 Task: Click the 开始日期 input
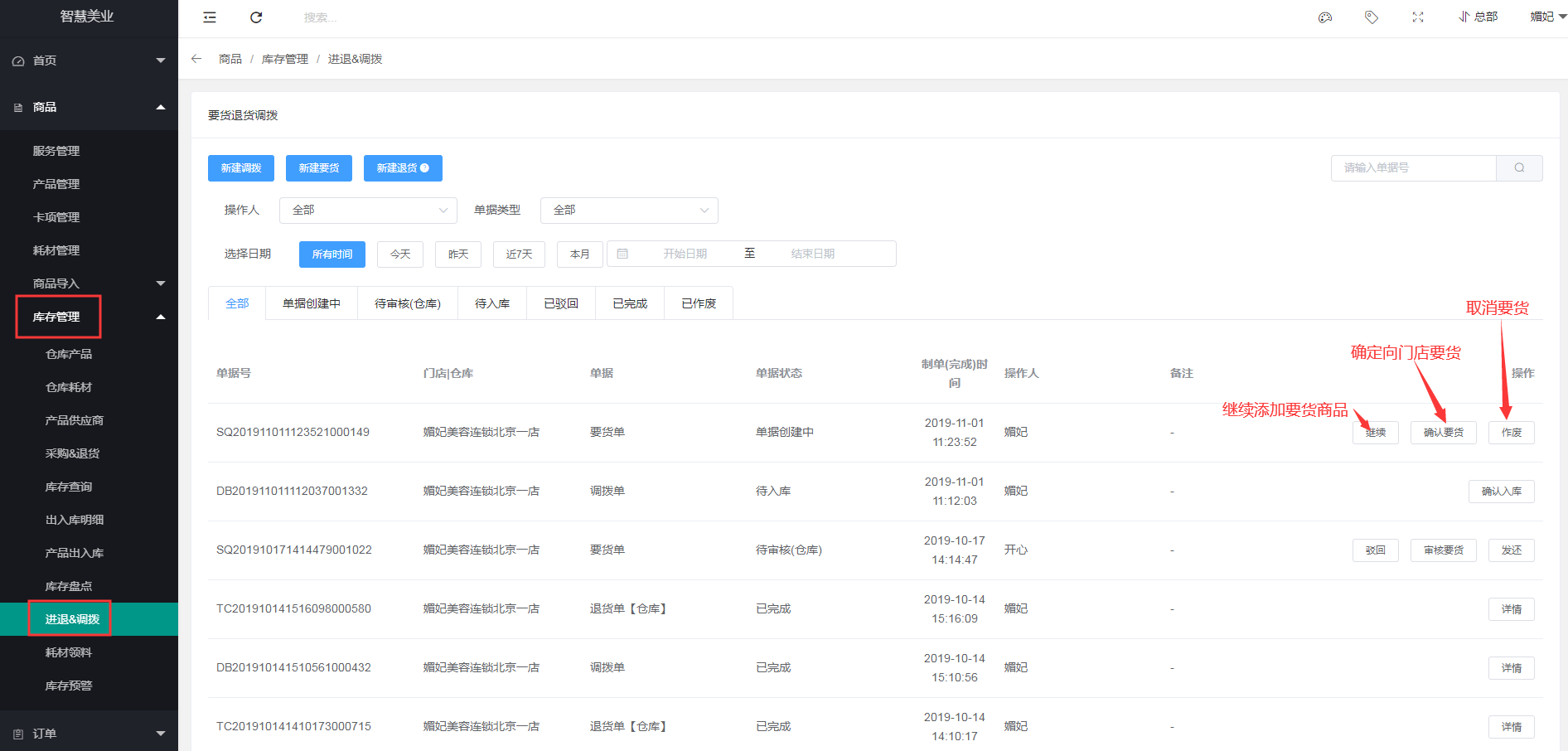point(685,254)
